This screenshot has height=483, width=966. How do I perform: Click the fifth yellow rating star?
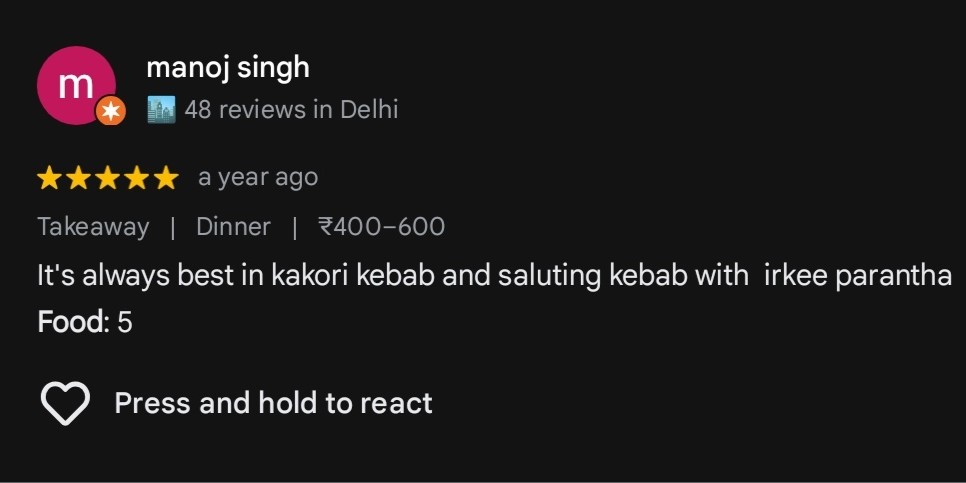coord(166,179)
